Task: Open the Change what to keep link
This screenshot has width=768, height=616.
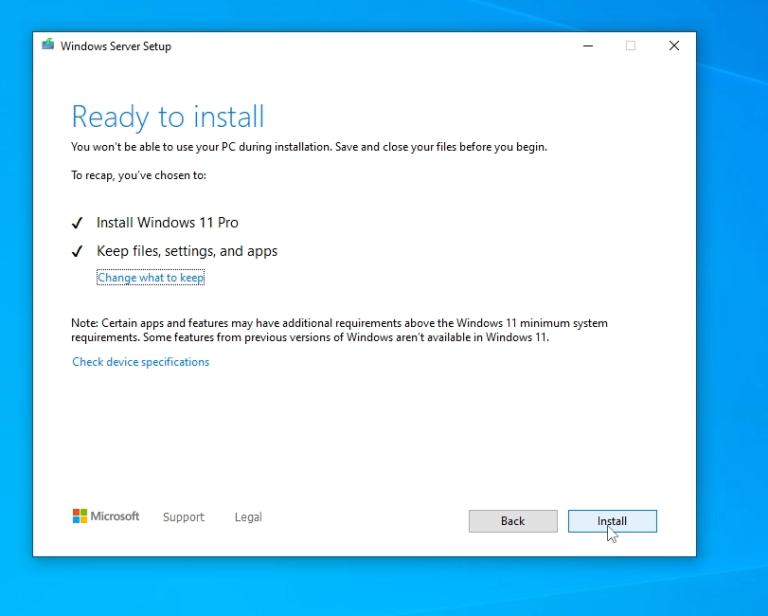Action: click(x=150, y=278)
